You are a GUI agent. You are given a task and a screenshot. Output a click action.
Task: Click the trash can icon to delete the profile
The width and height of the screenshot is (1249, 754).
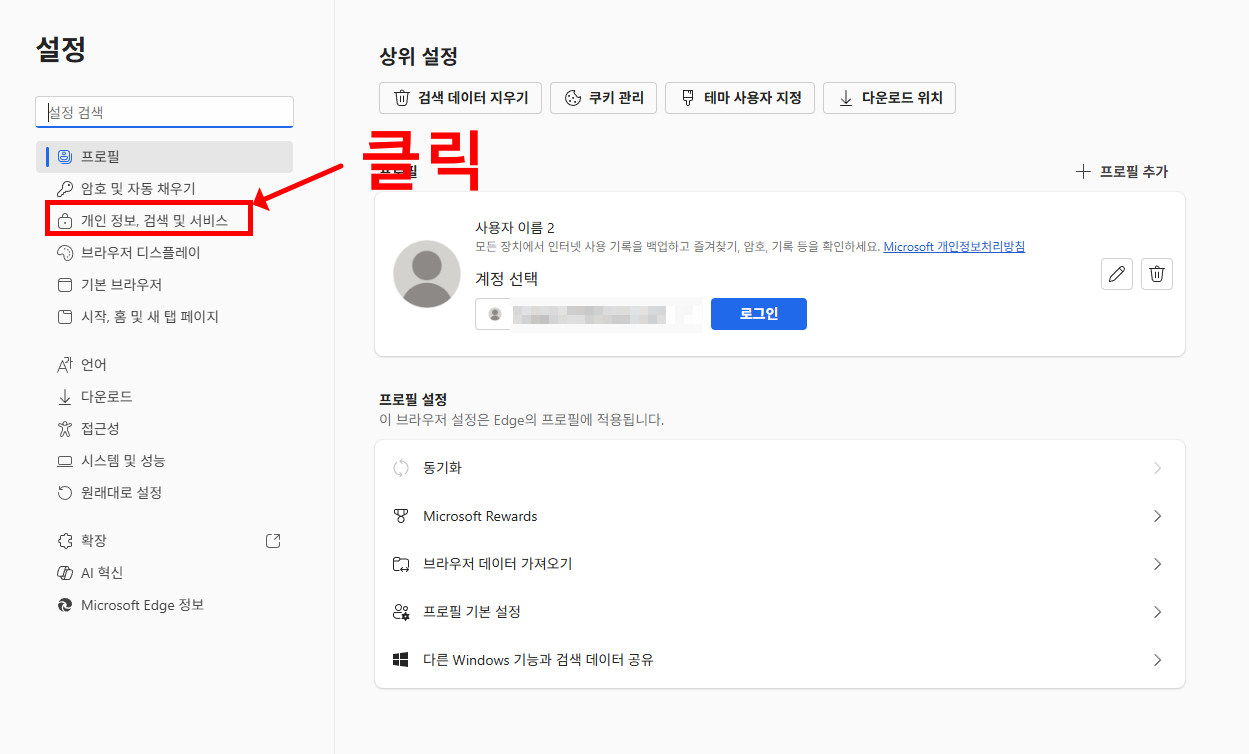[x=1157, y=274]
